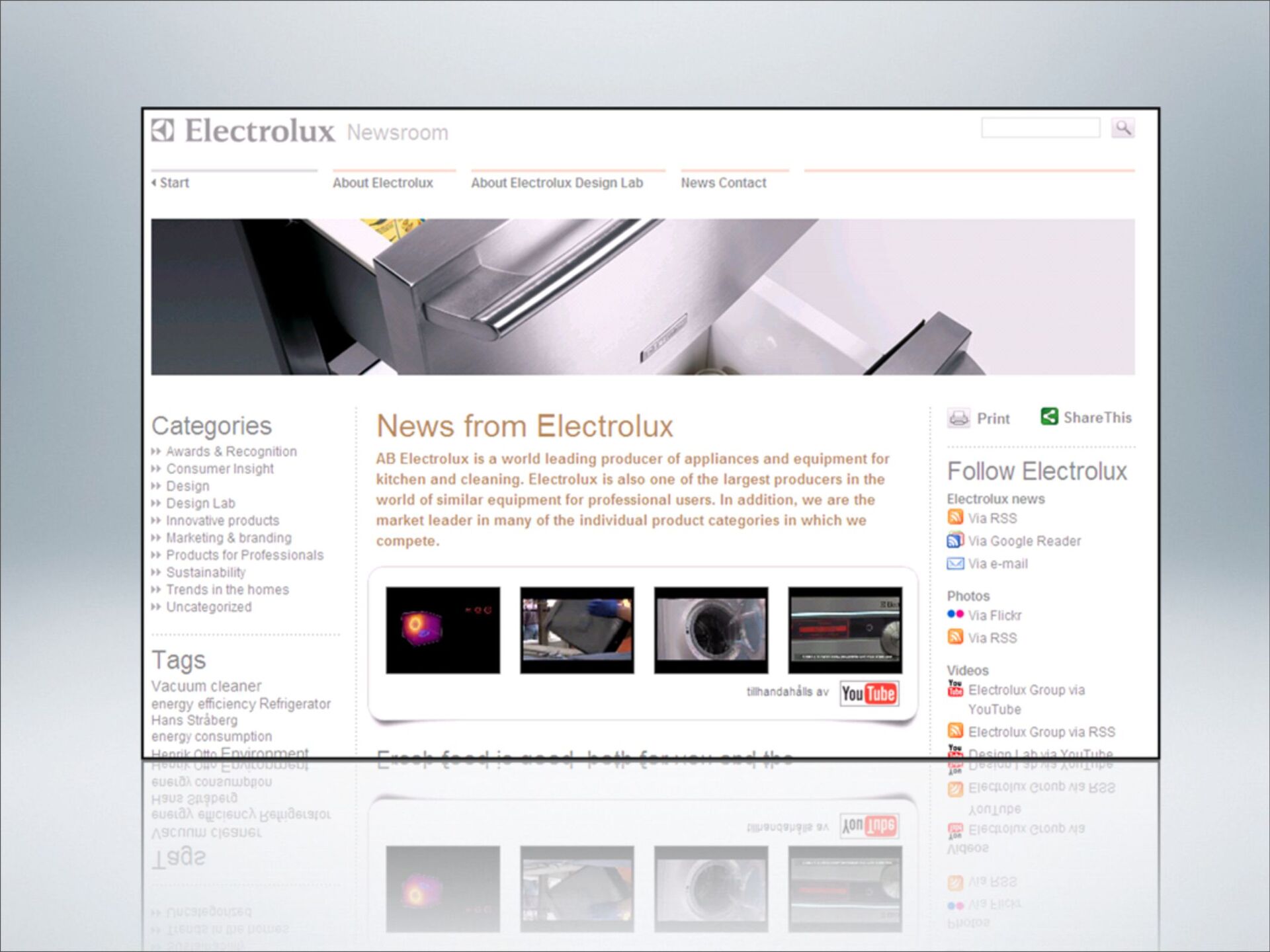Click the Hans Stråberg tag
This screenshot has width=1270, height=952.
[x=194, y=720]
